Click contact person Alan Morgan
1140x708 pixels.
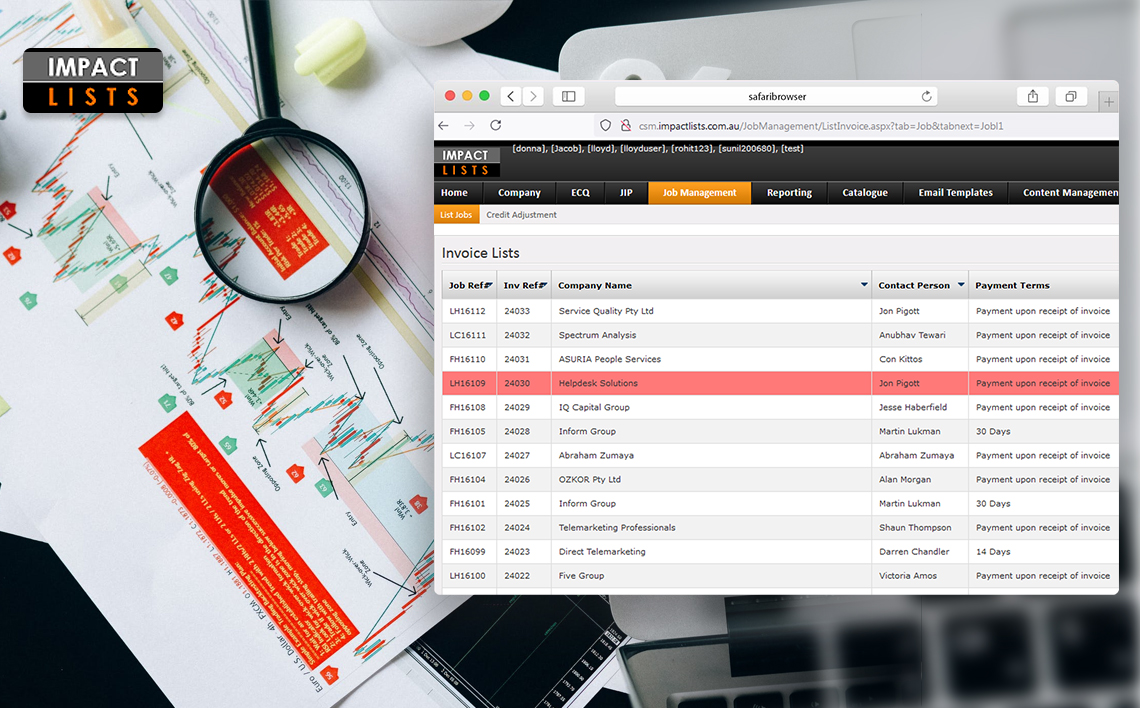coord(904,479)
